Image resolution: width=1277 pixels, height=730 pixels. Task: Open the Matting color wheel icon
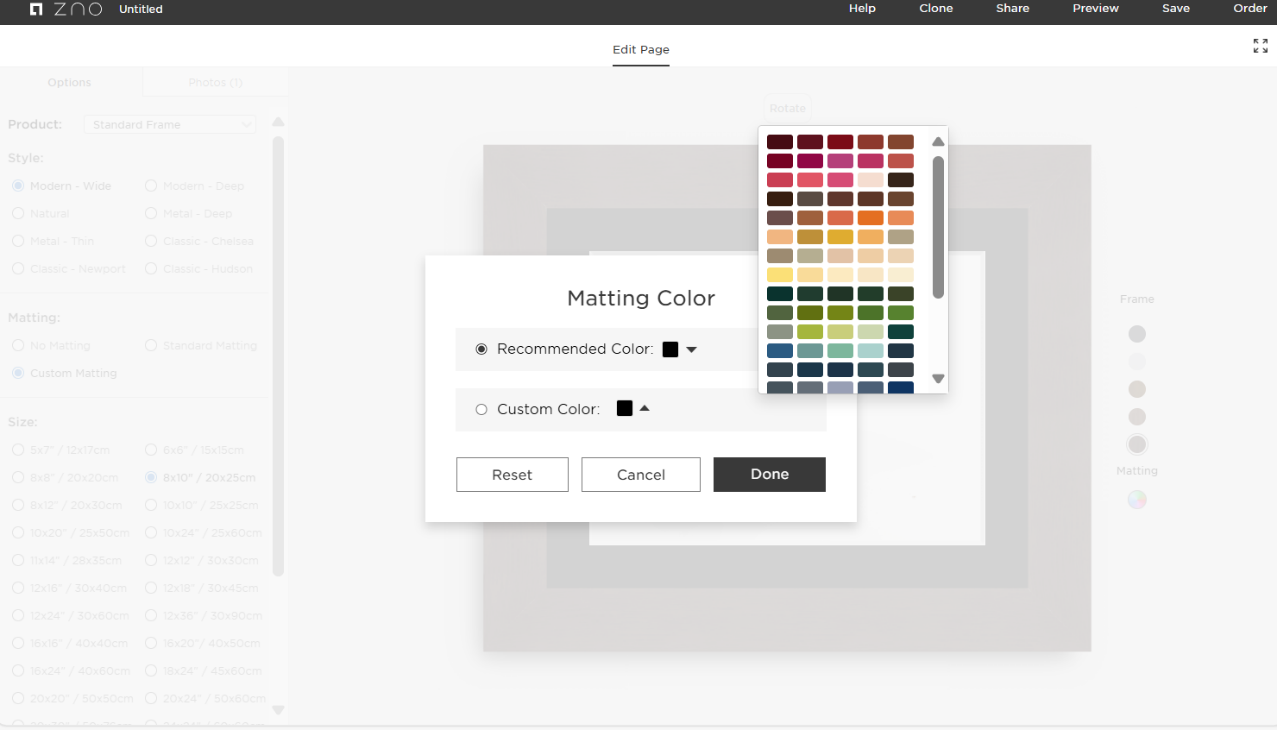click(x=1137, y=500)
